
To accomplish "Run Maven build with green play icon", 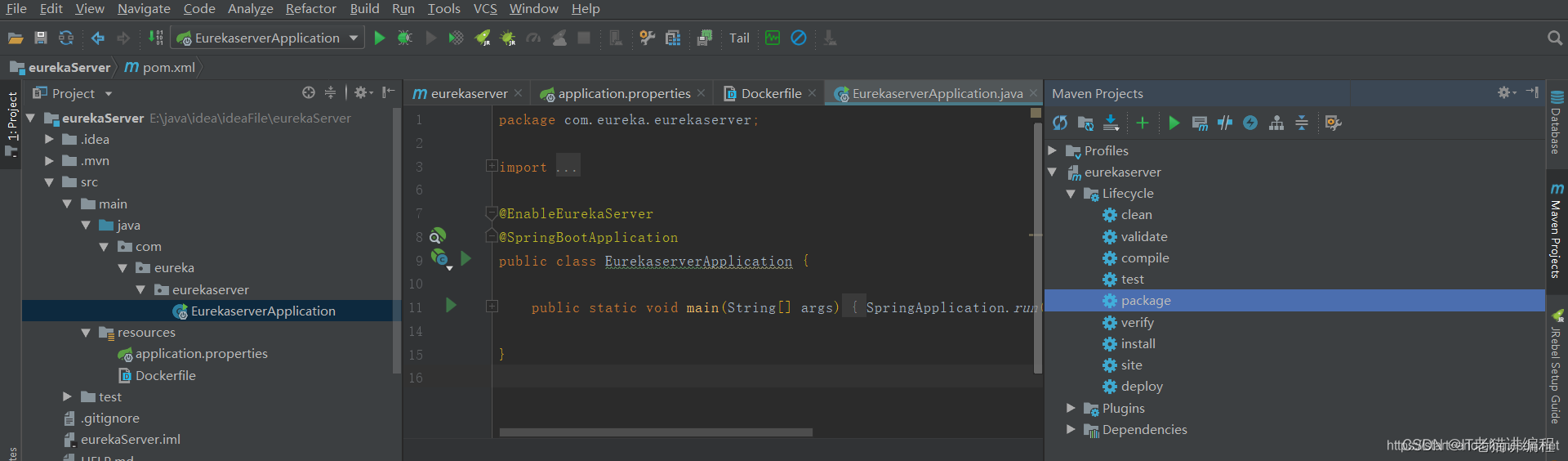I will 1174,123.
